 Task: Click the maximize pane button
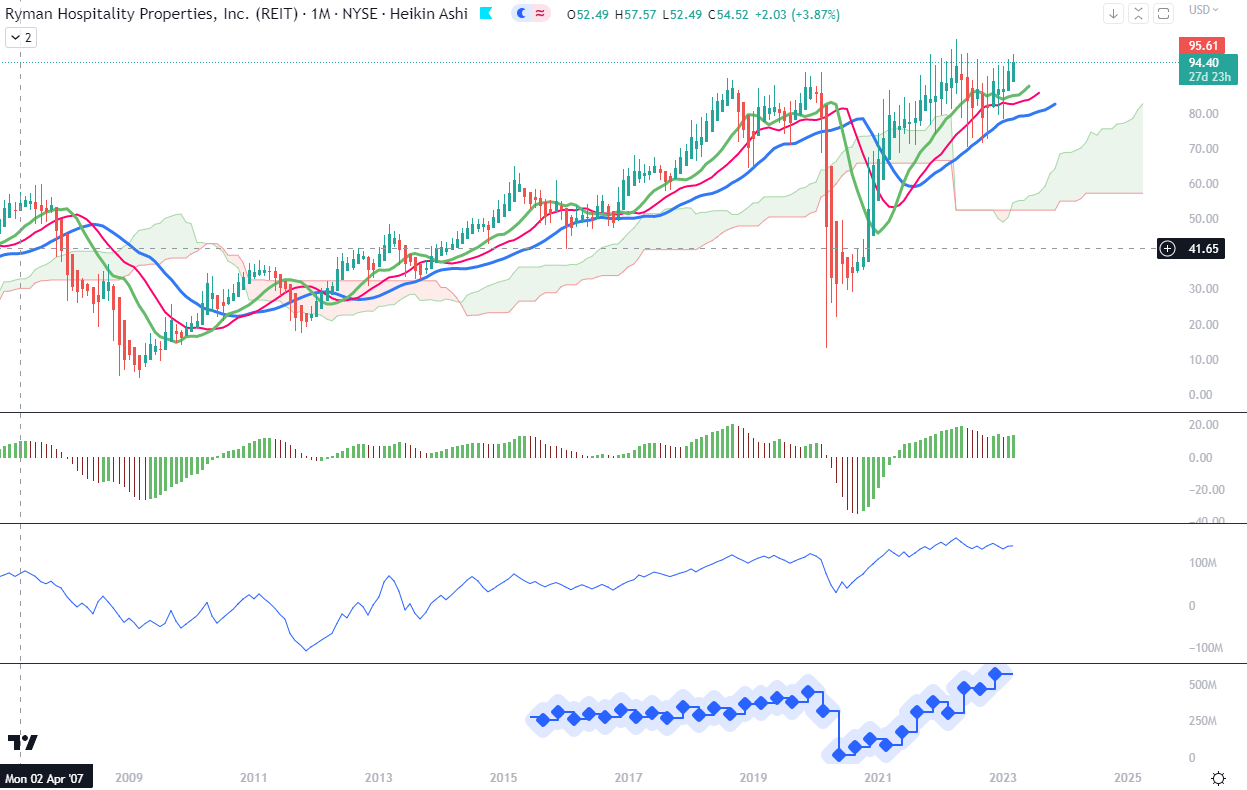pyautogui.click(x=1163, y=14)
